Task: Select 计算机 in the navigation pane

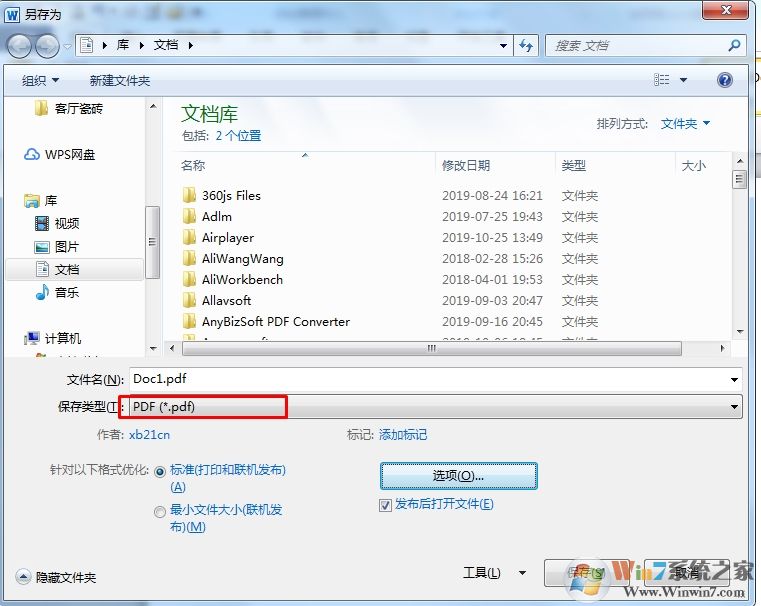Action: click(52, 338)
